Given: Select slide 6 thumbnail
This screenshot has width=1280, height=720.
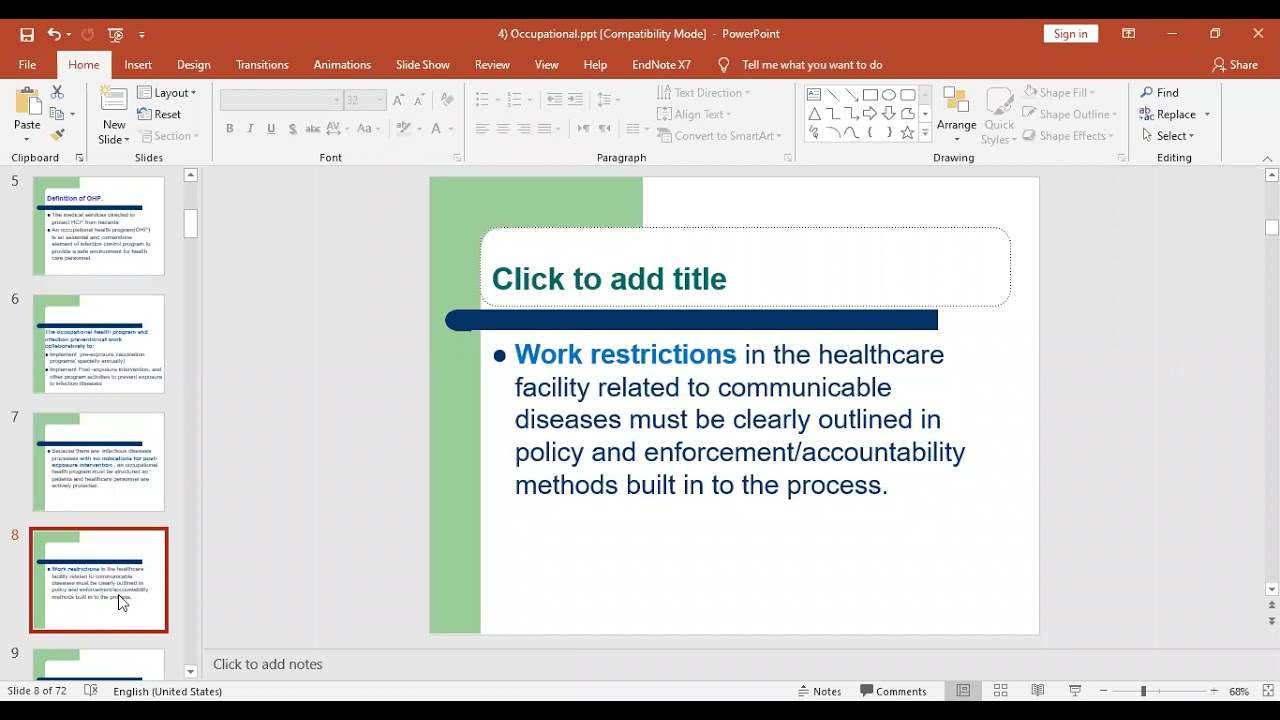Looking at the screenshot, I should click(99, 344).
